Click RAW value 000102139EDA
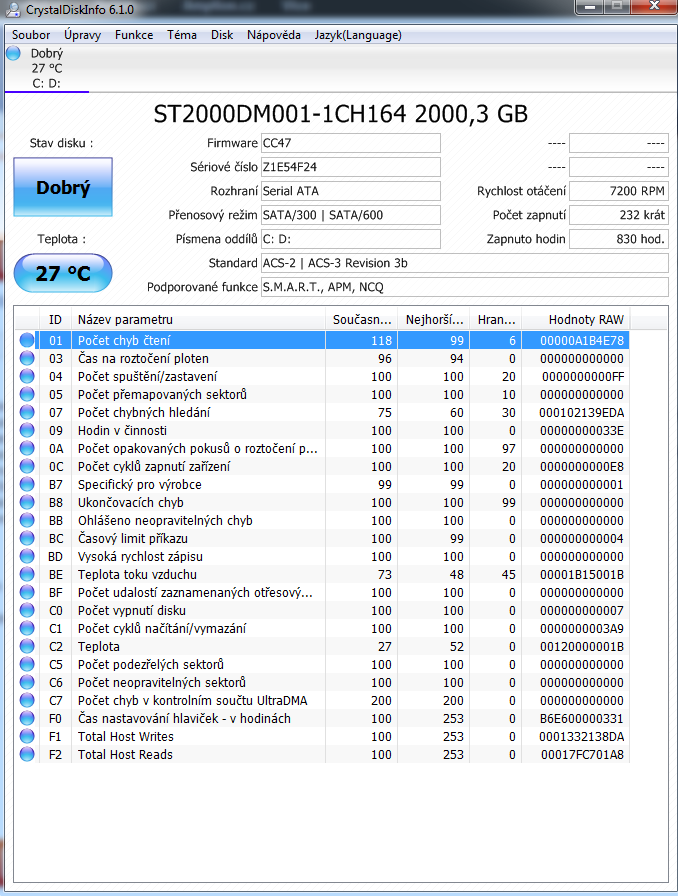This screenshot has width=678, height=896. [581, 413]
